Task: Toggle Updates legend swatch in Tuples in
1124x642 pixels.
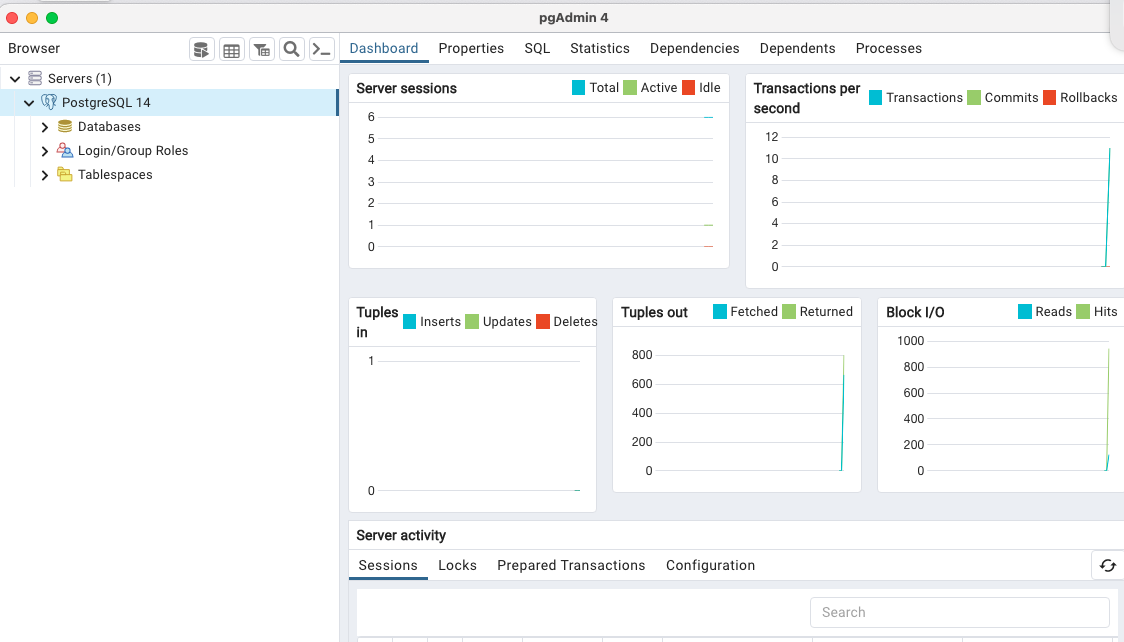Action: (472, 322)
